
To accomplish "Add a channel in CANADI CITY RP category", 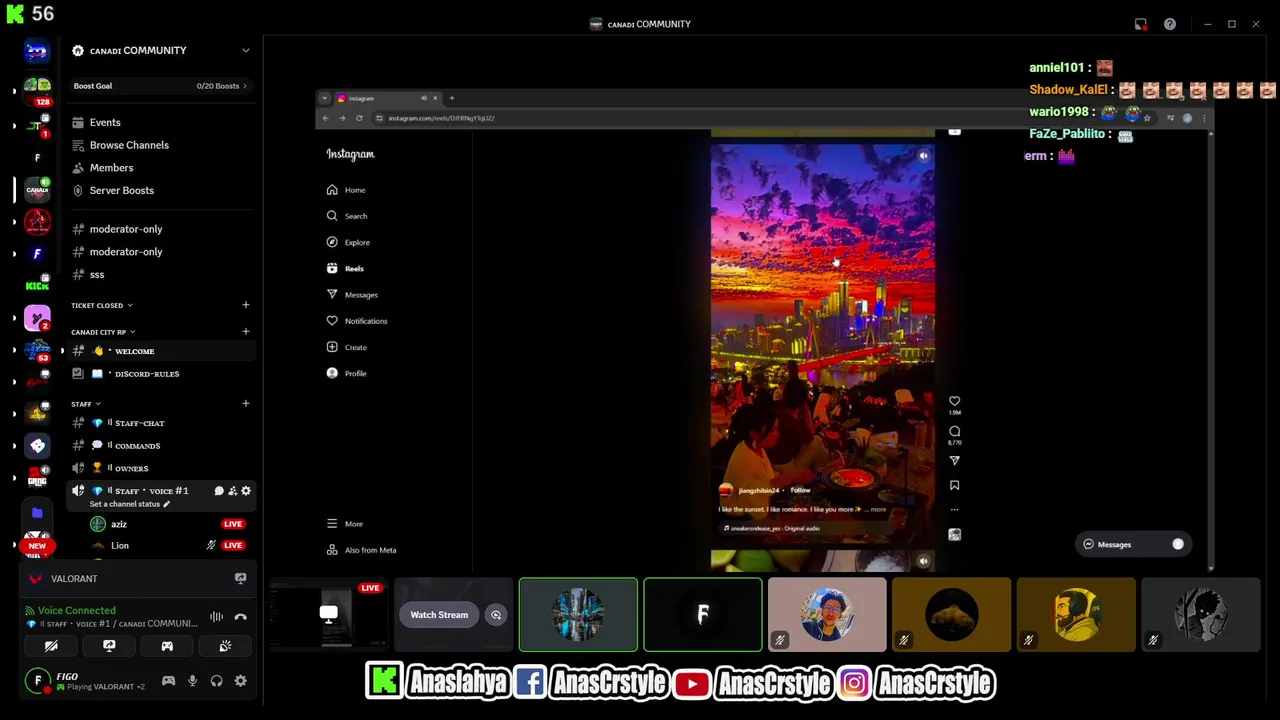I will coord(246,331).
